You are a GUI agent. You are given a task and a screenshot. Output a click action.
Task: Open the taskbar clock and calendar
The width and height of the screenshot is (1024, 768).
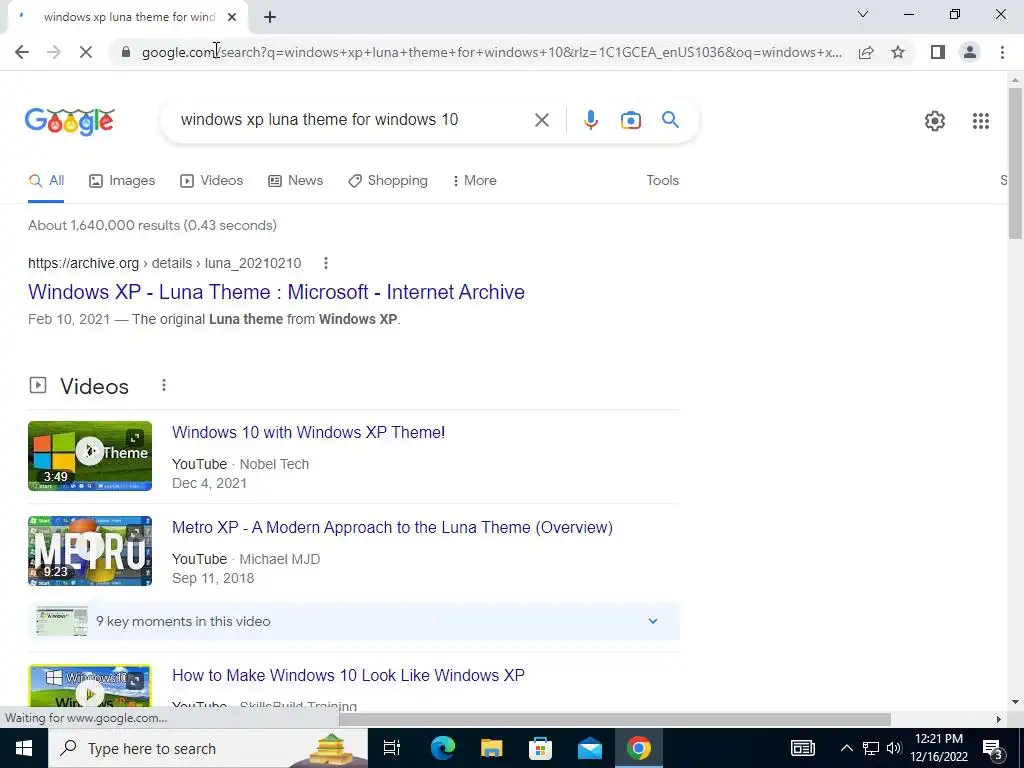coord(938,748)
